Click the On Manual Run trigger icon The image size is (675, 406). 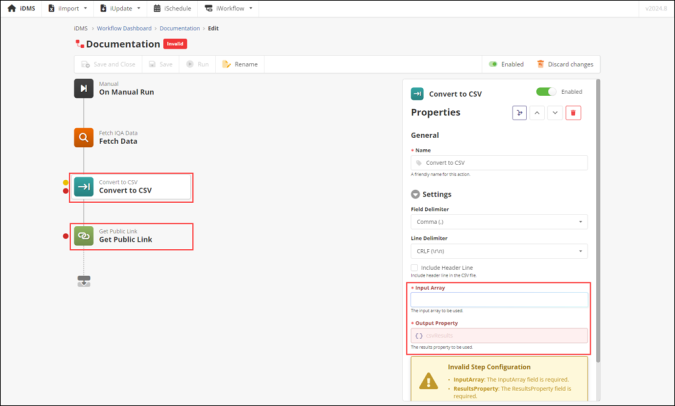pos(83,88)
